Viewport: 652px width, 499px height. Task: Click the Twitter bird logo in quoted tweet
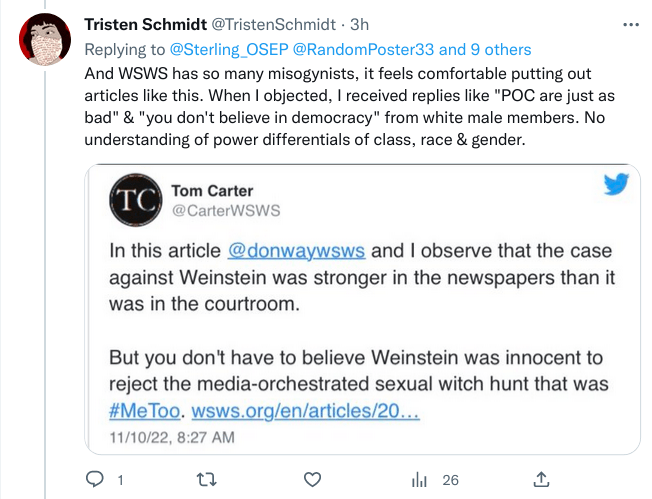pyautogui.click(x=617, y=184)
